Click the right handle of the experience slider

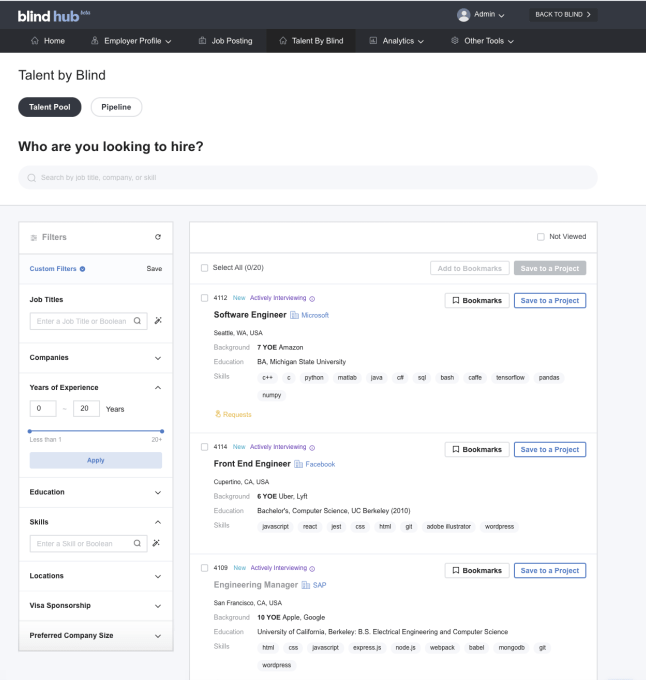click(162, 431)
